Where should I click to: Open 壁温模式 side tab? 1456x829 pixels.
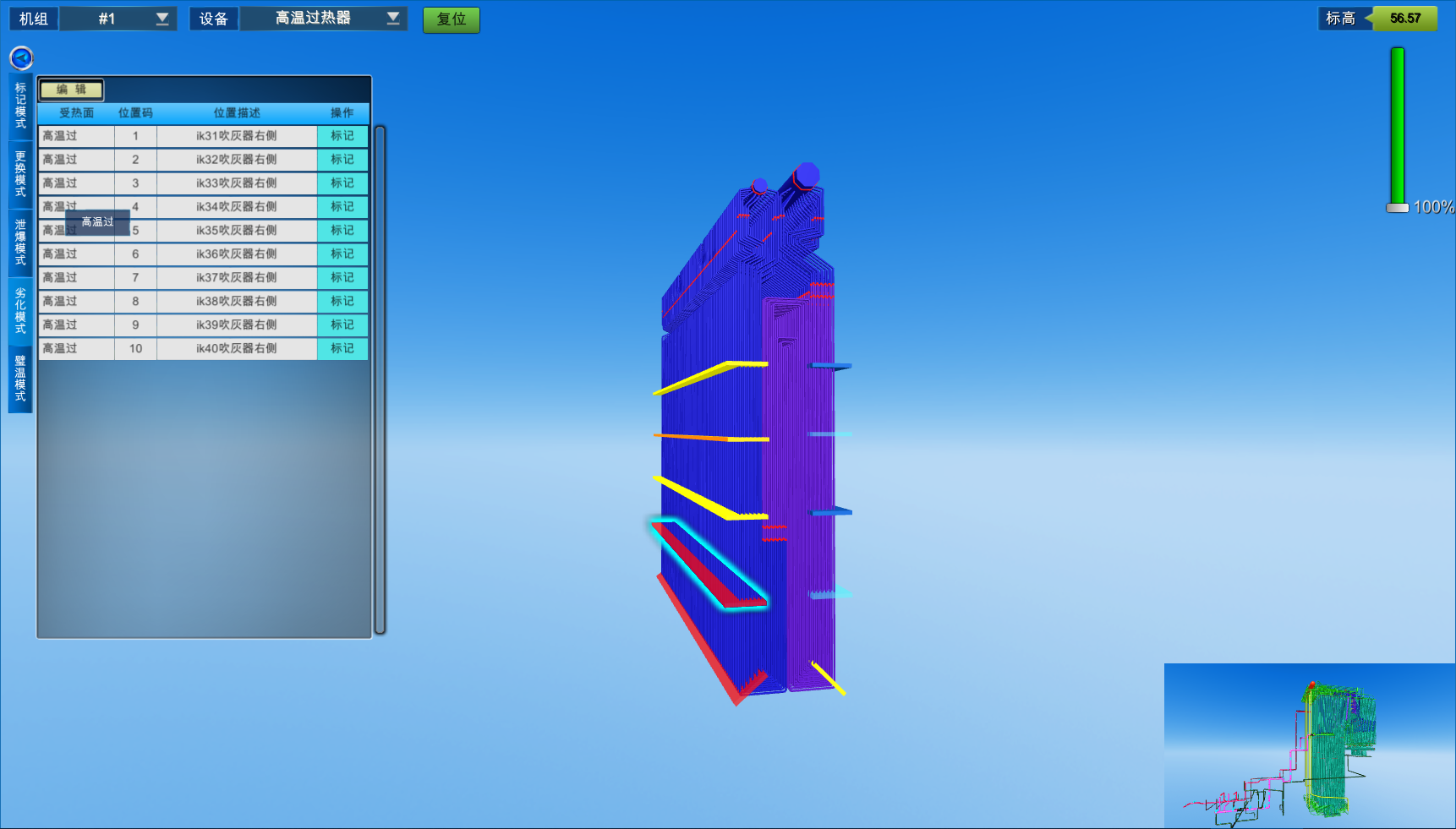(x=20, y=379)
